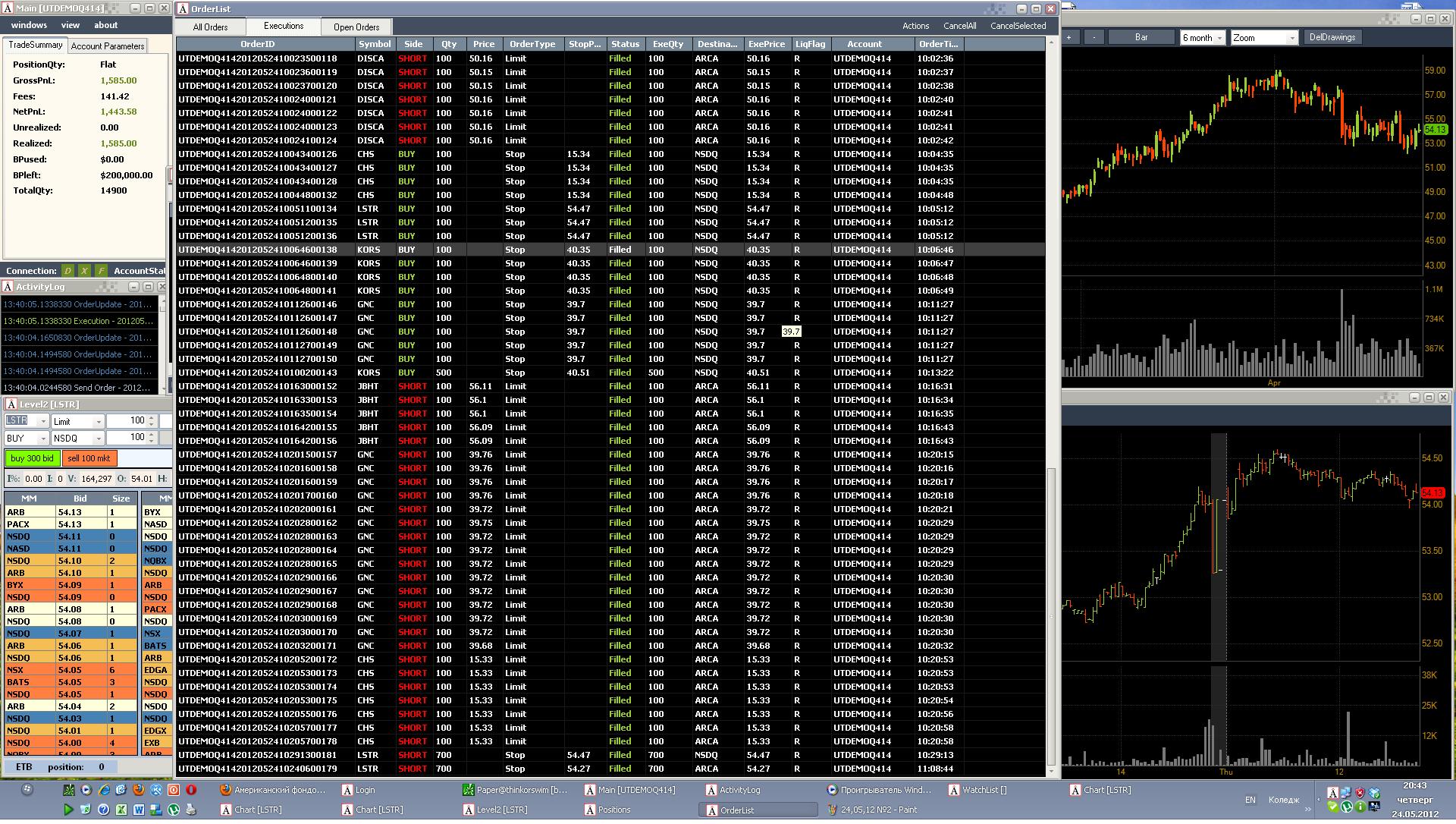1456x824 pixels.
Task: Select the Execution entry in ActivityLog
Action: [x=79, y=321]
